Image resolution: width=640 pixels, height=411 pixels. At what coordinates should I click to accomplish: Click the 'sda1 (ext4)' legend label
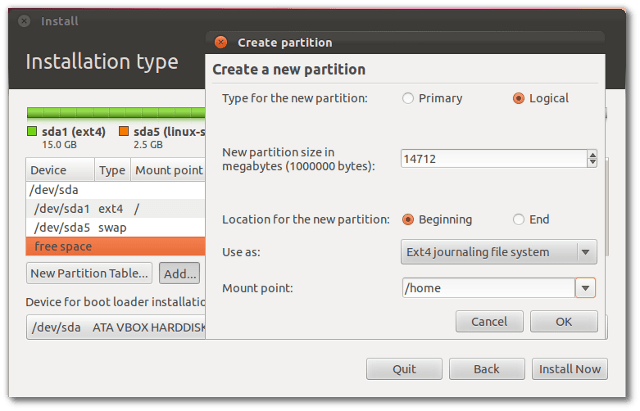(x=73, y=132)
